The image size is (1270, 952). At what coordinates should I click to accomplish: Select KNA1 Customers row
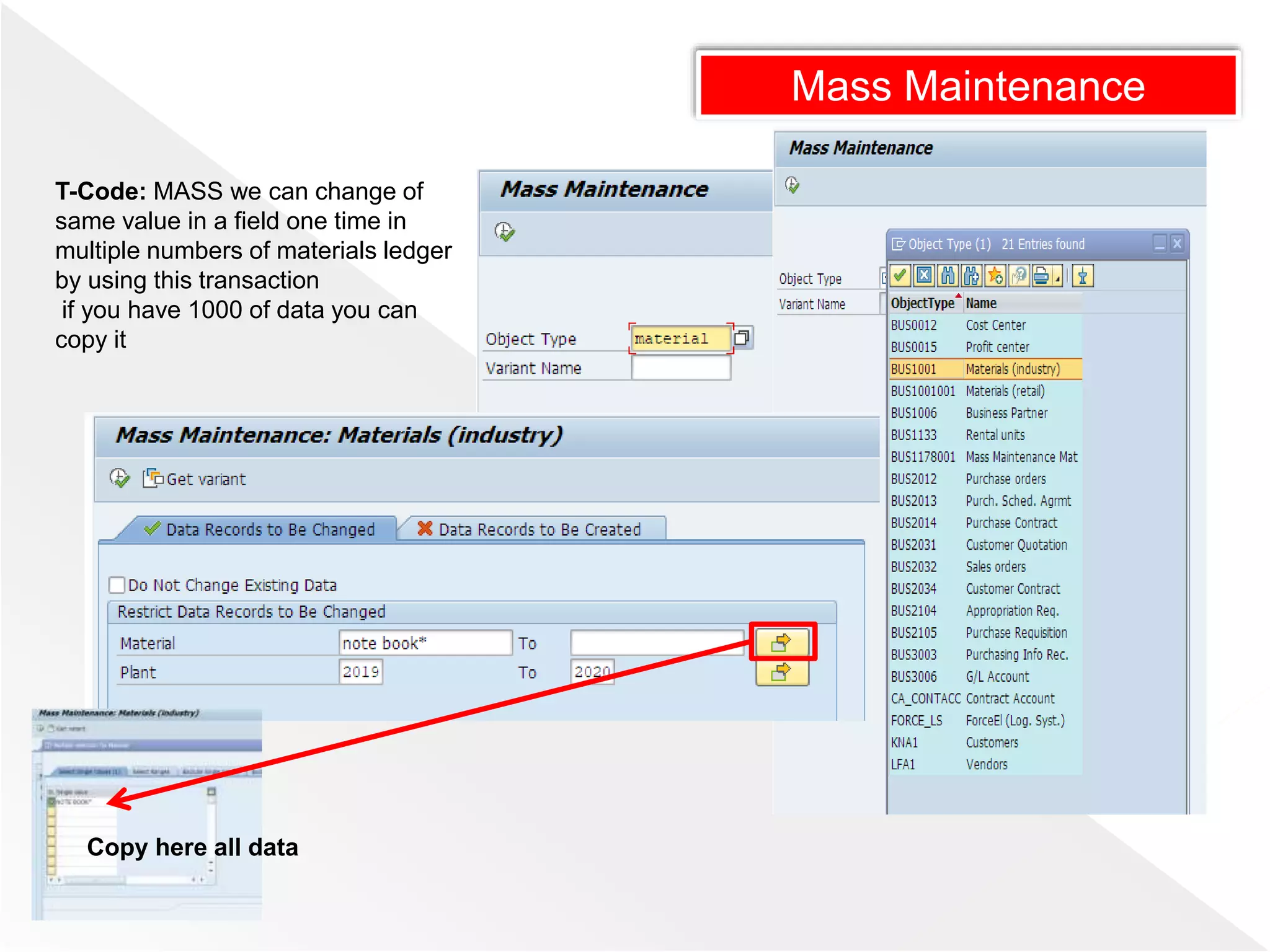point(985,743)
